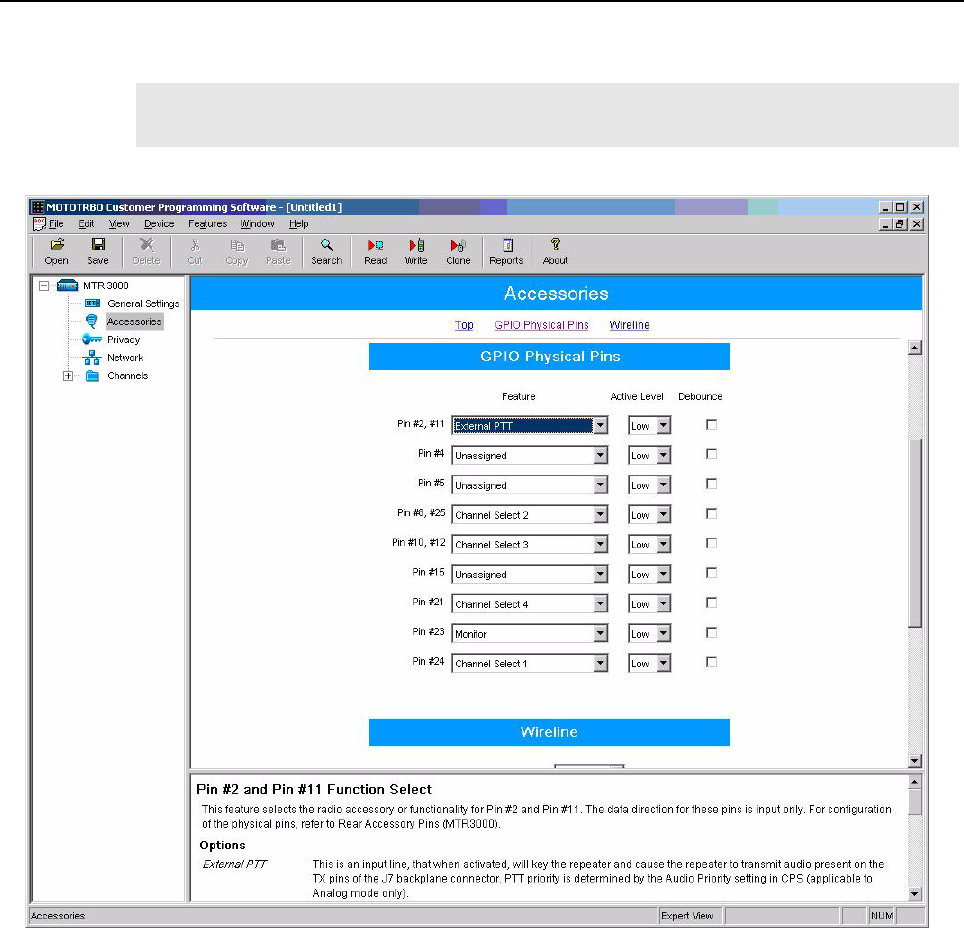Write to device using Write icon
This screenshot has height=928, width=964.
[416, 252]
